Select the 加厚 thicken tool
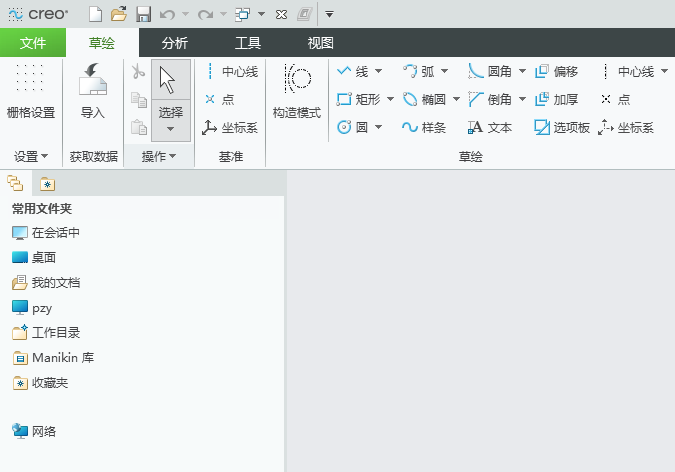 click(x=556, y=99)
